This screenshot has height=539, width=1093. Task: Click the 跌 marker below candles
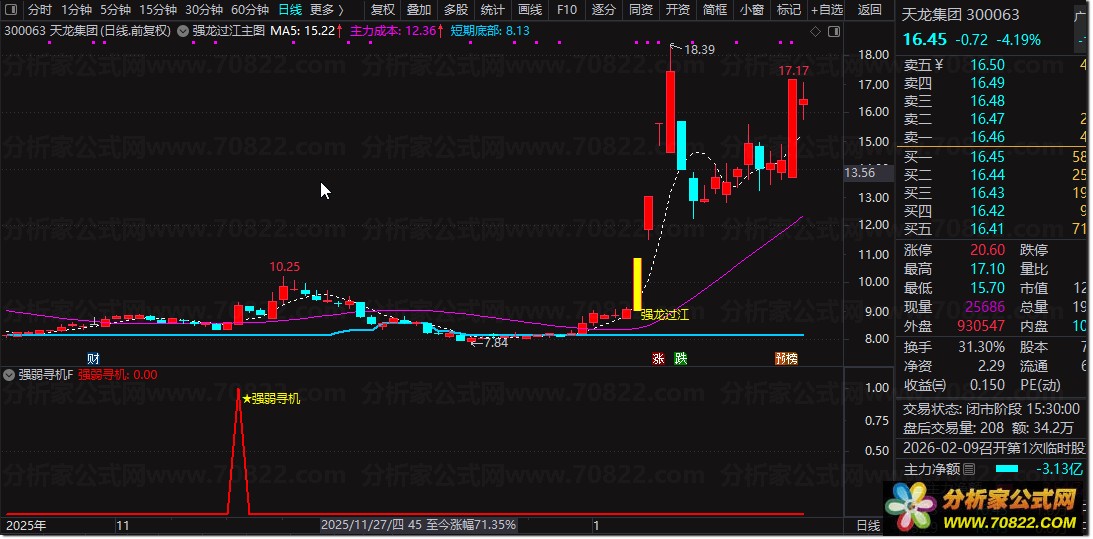[680, 358]
